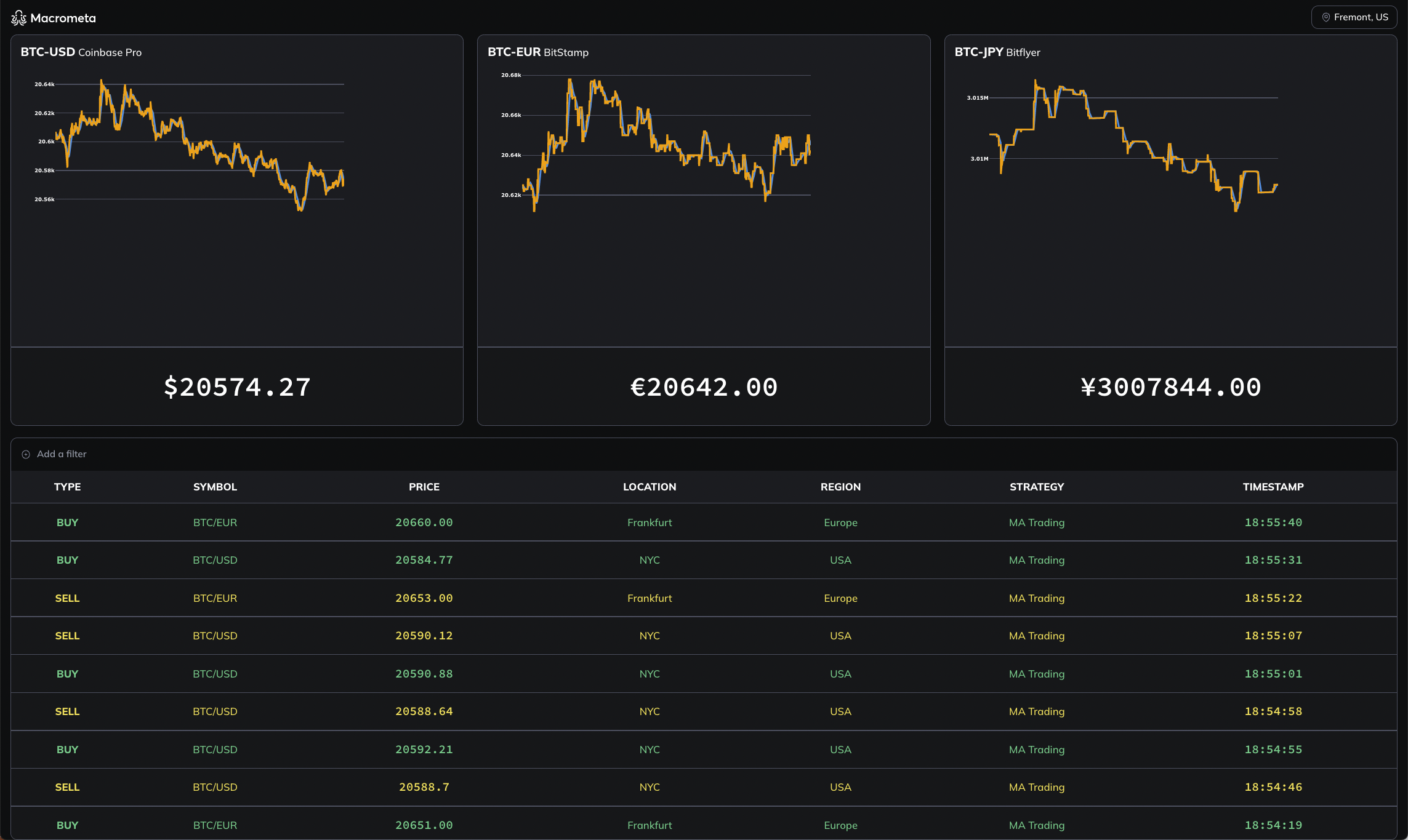
Task: Click USA in the 18:54:58 row
Action: point(840,711)
